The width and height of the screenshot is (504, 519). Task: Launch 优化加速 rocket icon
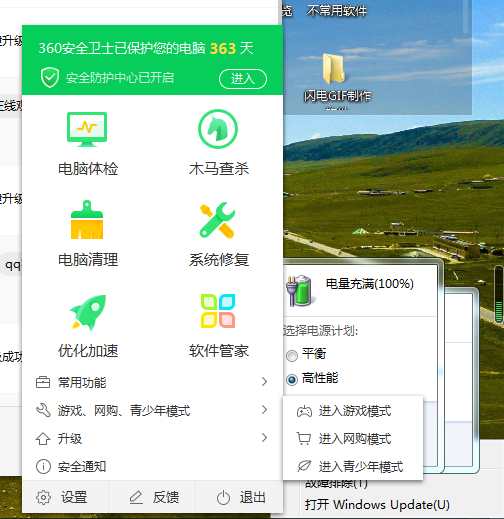88,312
